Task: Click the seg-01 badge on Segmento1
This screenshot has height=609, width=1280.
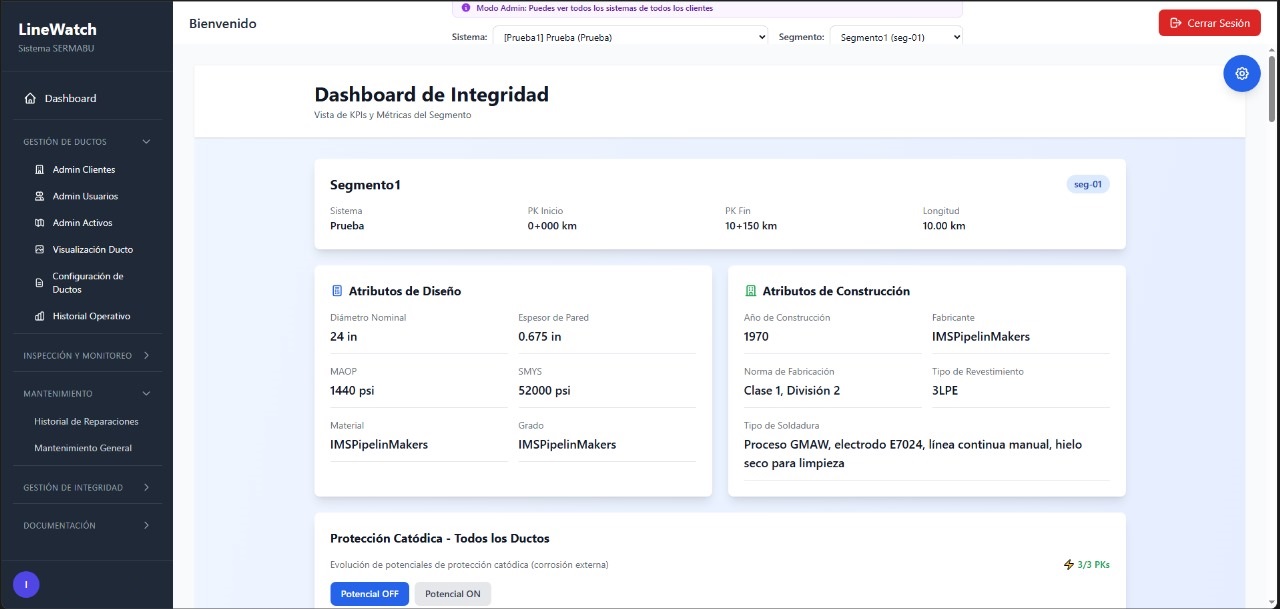Action: click(1088, 184)
